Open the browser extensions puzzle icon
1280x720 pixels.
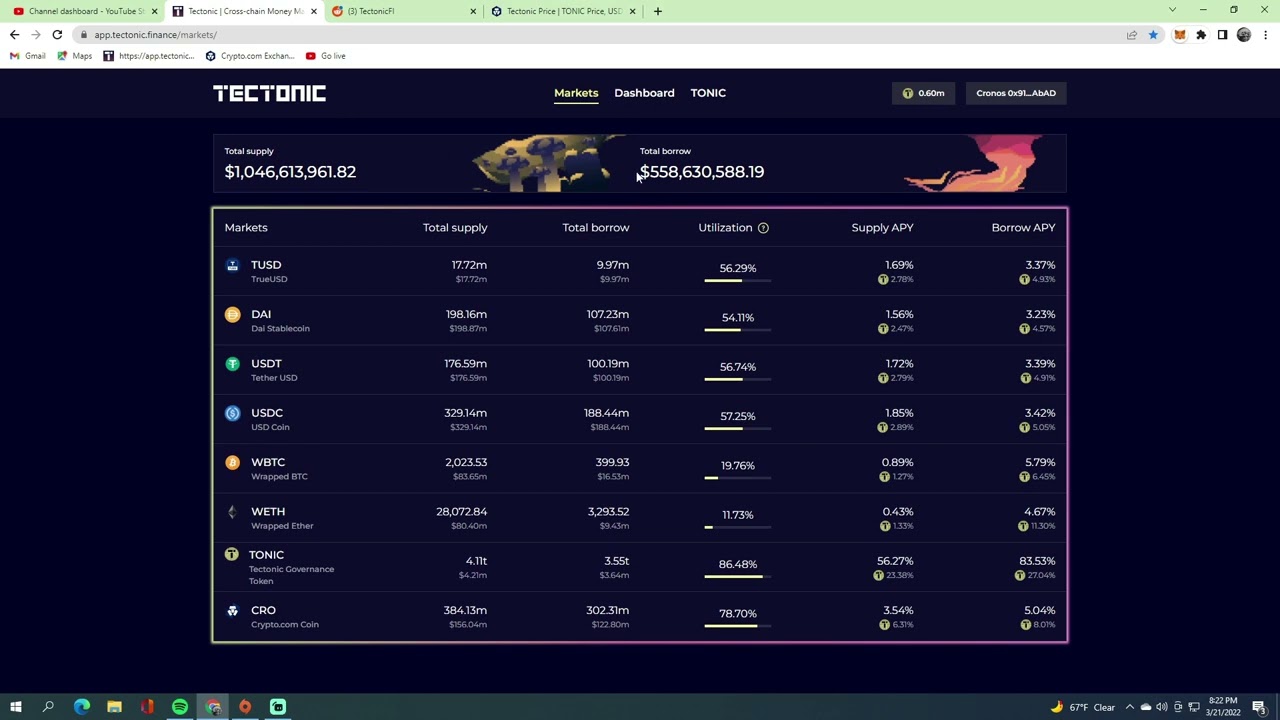1201,35
